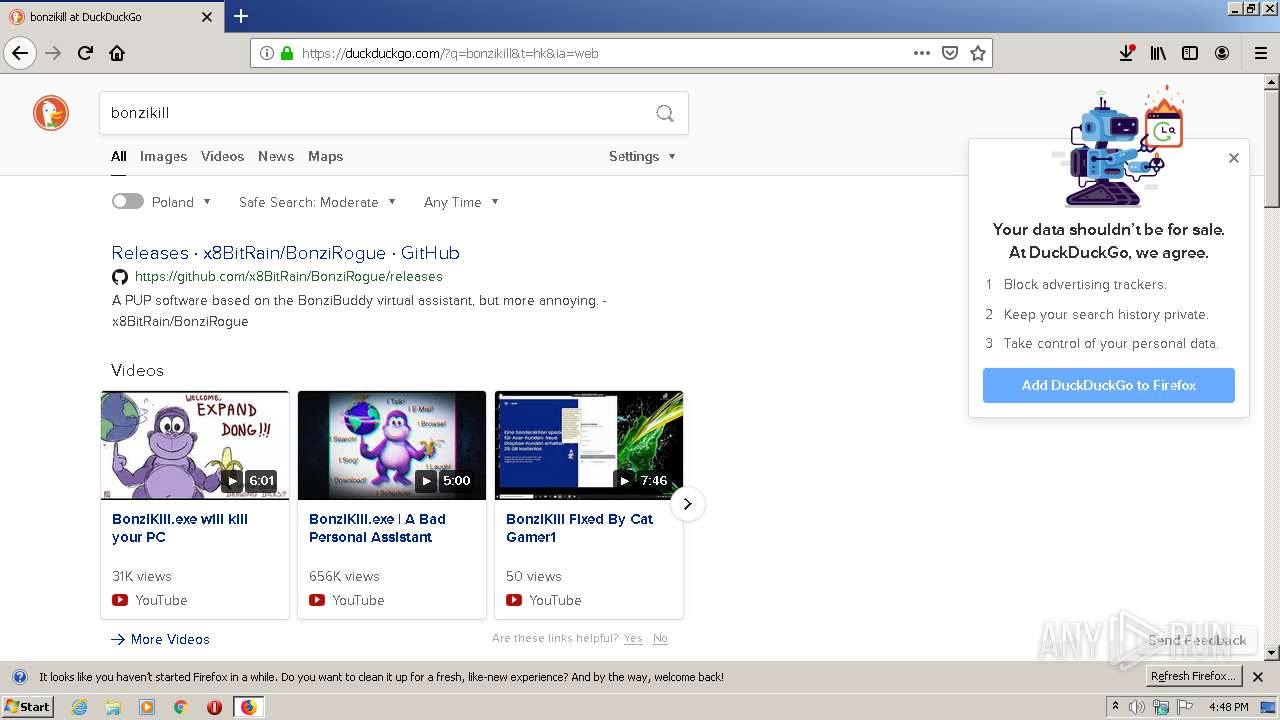Reload the current page
The width and height of the screenshot is (1280, 720).
[86, 53]
